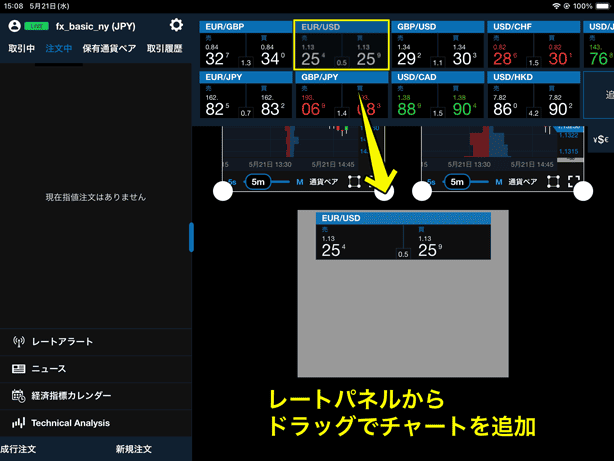614x461 pixels.
Task: Toggle the LIVE account badge
Action: coord(36,26)
